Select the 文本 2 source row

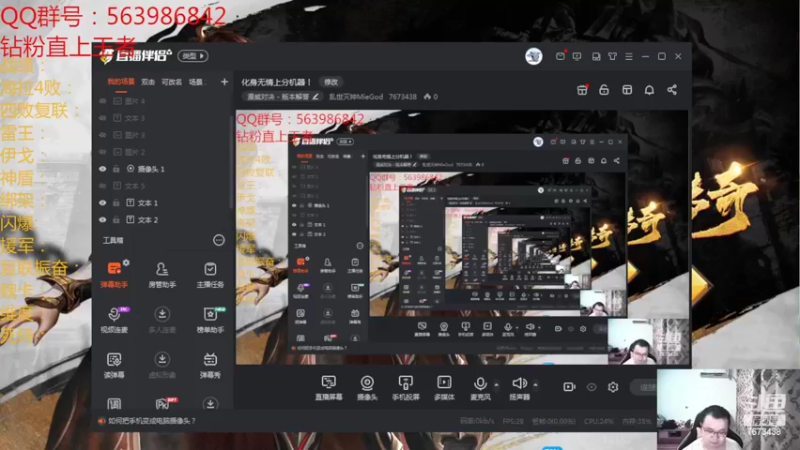162,220
